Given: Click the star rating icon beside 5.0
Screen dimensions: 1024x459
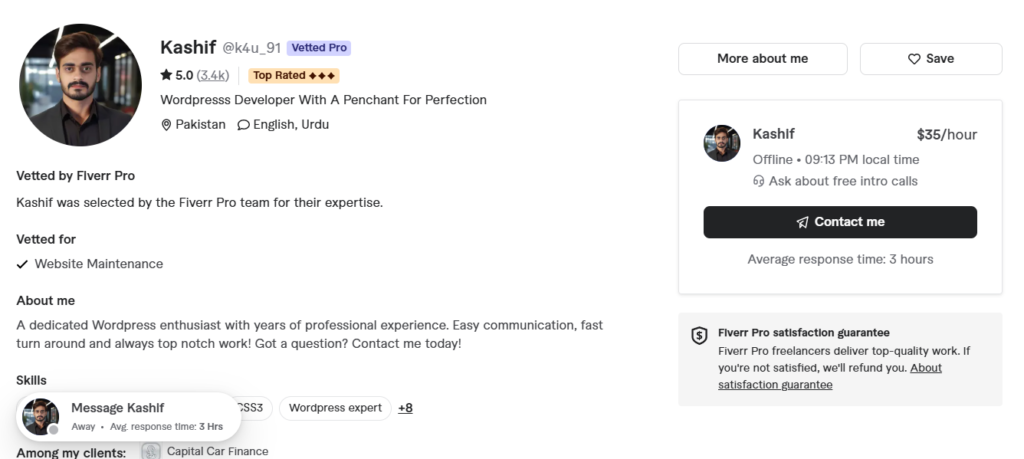Looking at the screenshot, I should click(166, 75).
